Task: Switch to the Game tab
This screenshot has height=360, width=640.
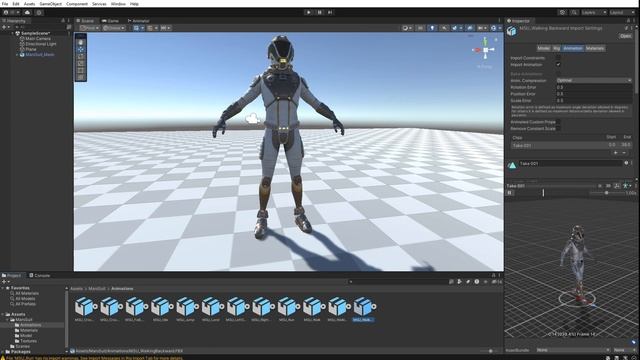Action: 111,21
